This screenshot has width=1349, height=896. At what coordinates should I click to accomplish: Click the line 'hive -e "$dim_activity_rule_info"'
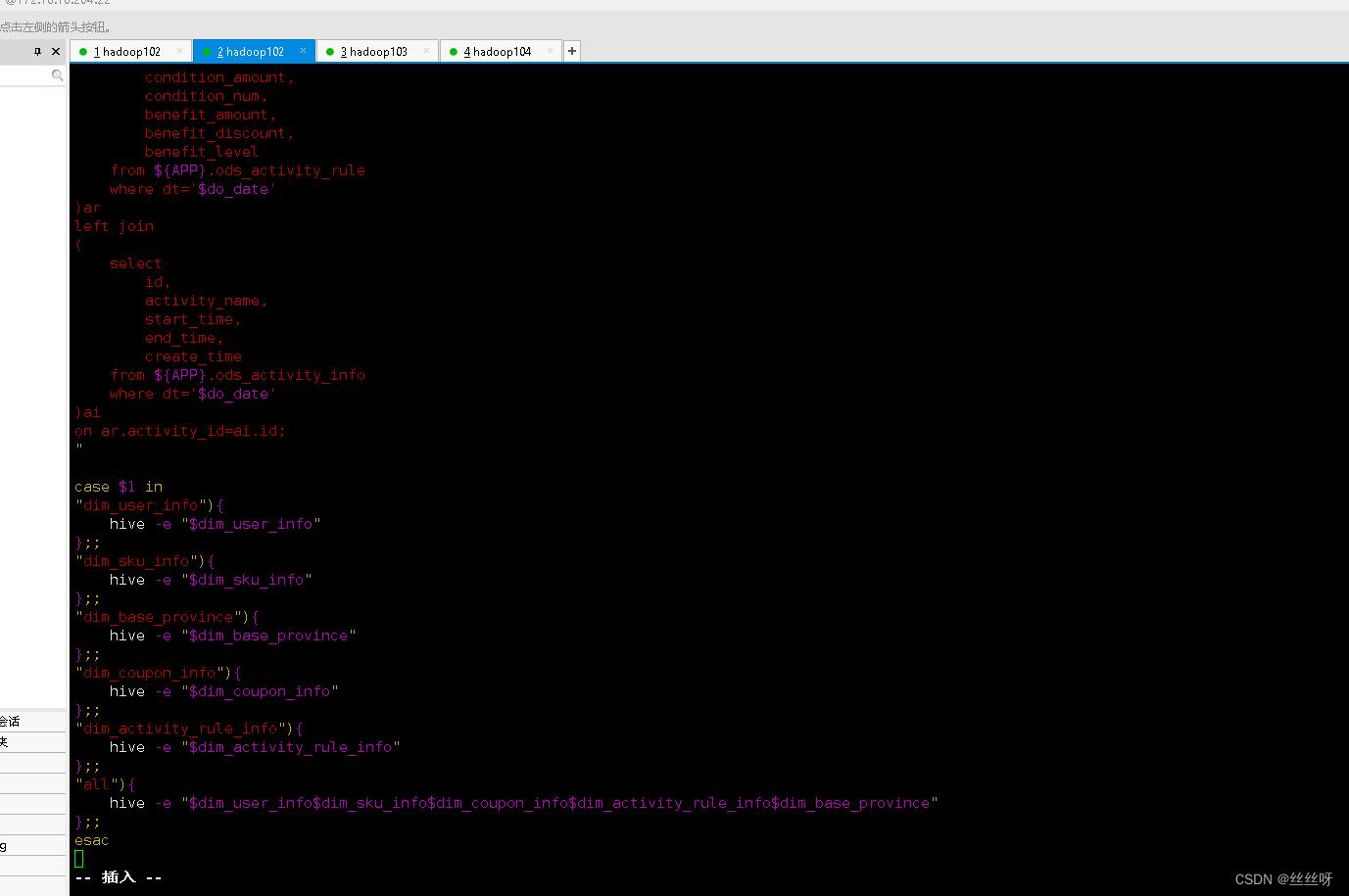click(255, 747)
